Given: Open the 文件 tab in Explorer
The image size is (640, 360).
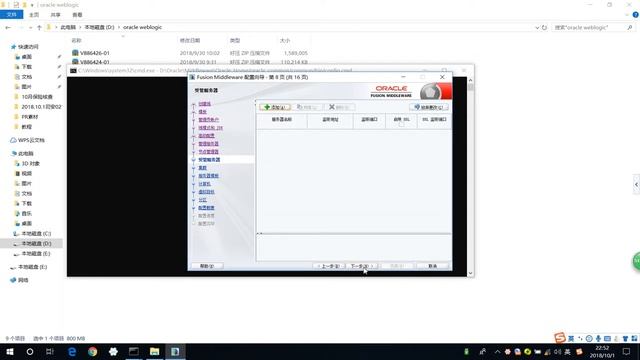Looking at the screenshot, I should [11, 15].
